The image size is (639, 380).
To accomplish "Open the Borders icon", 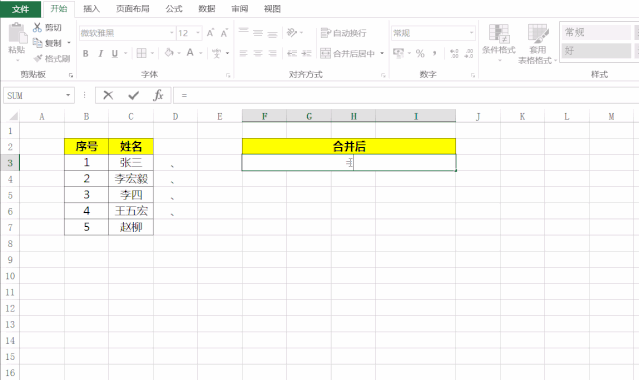I will (141, 53).
